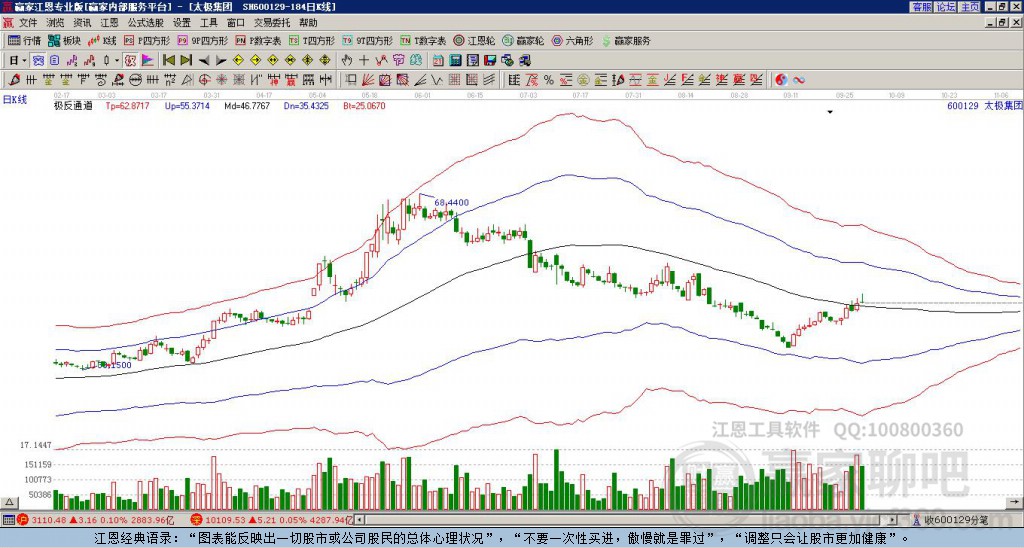
Task: Open the 江恩轮 Gann wheel
Action: 475,40
